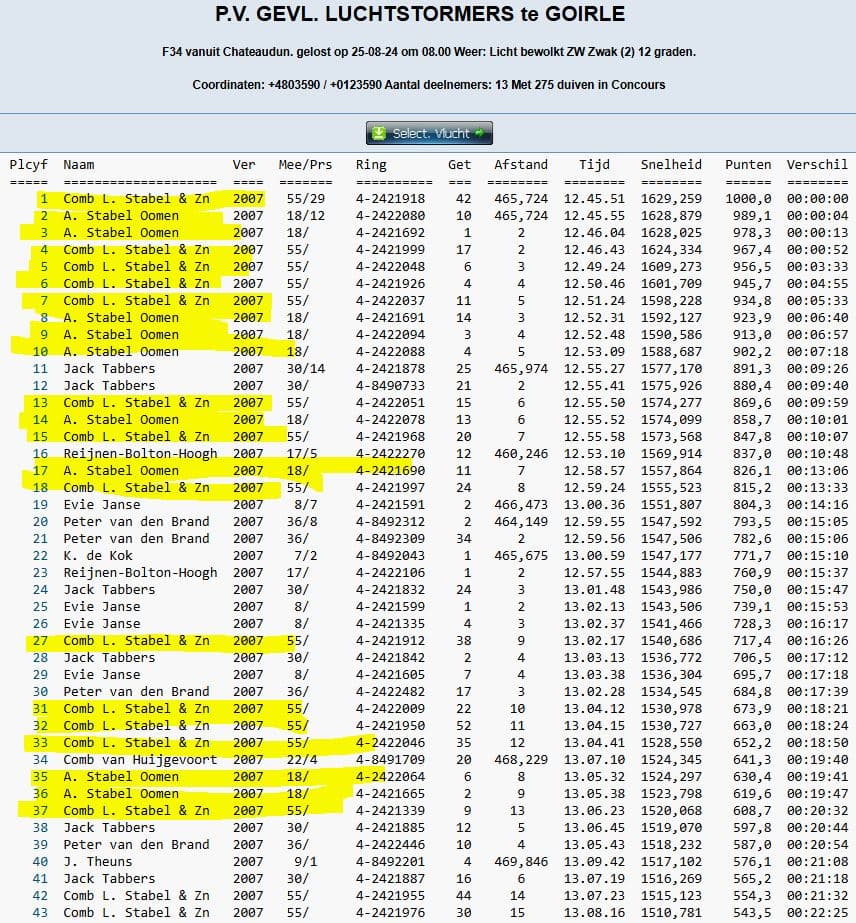Click Comb L. Stabel & Zn in place 1
This screenshot has height=923, width=856.
(136, 198)
